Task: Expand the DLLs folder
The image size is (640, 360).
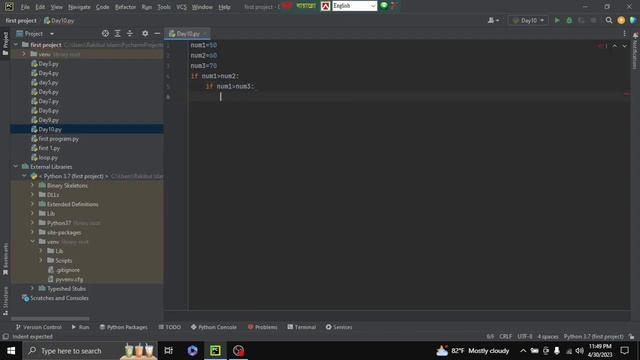Action: 32,195
